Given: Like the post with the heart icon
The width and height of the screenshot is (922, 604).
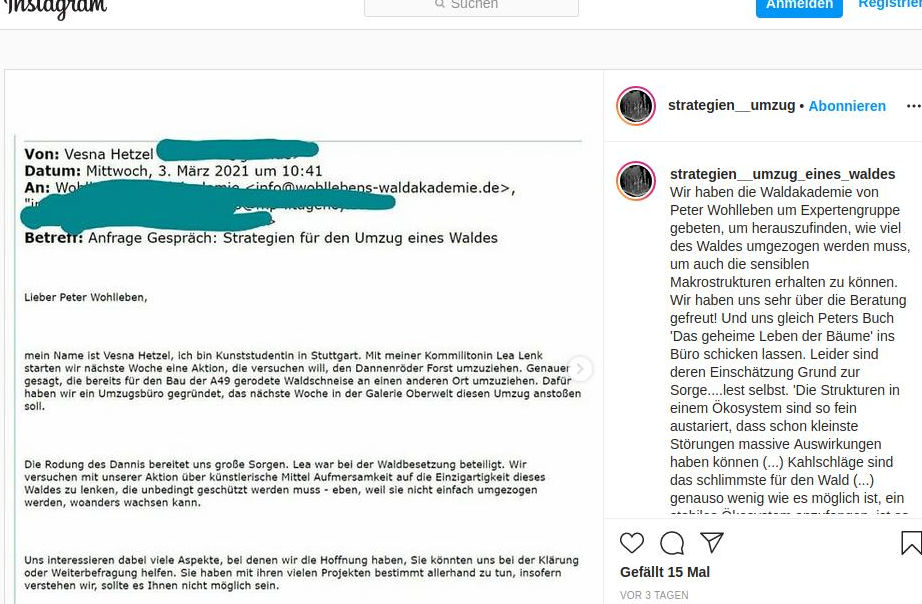Looking at the screenshot, I should tap(632, 543).
